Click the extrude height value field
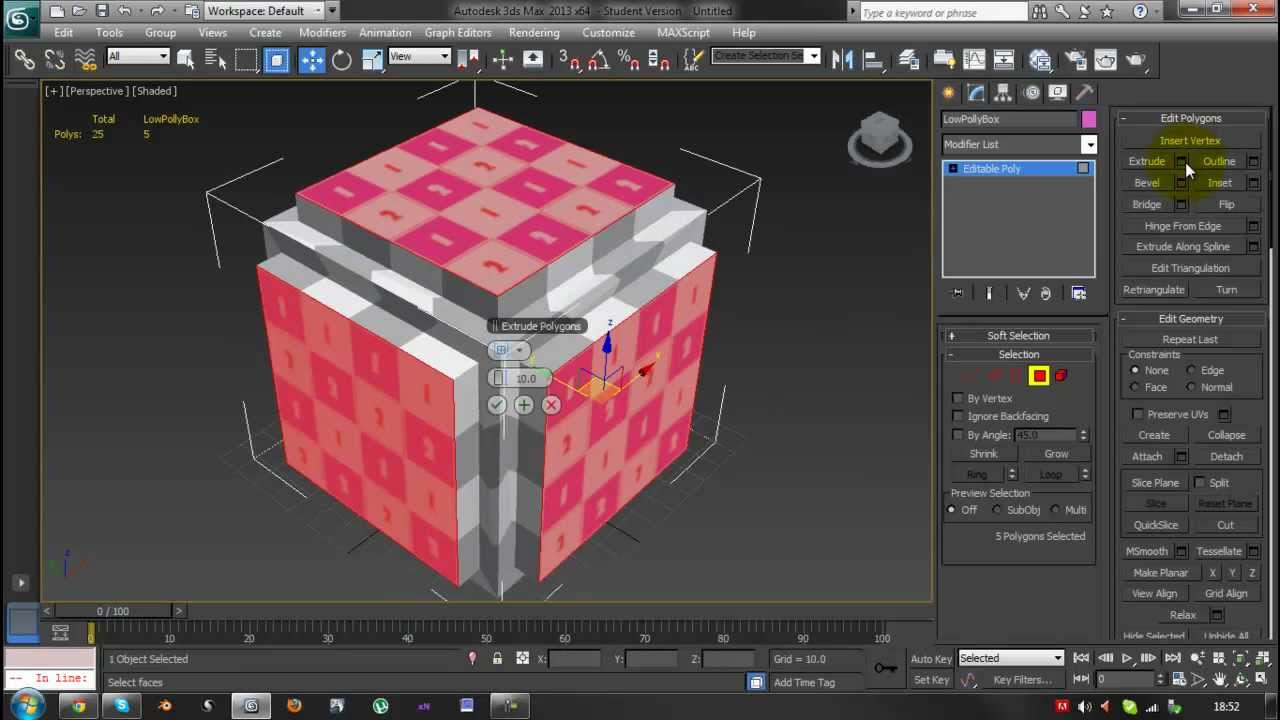The width and height of the screenshot is (1280, 720). [527, 378]
